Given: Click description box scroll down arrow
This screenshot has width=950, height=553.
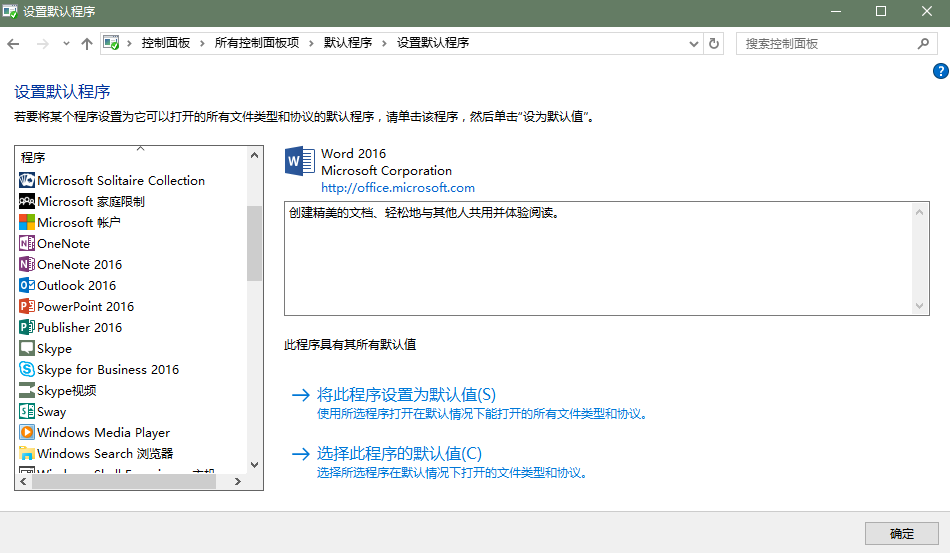Looking at the screenshot, I should [919, 306].
